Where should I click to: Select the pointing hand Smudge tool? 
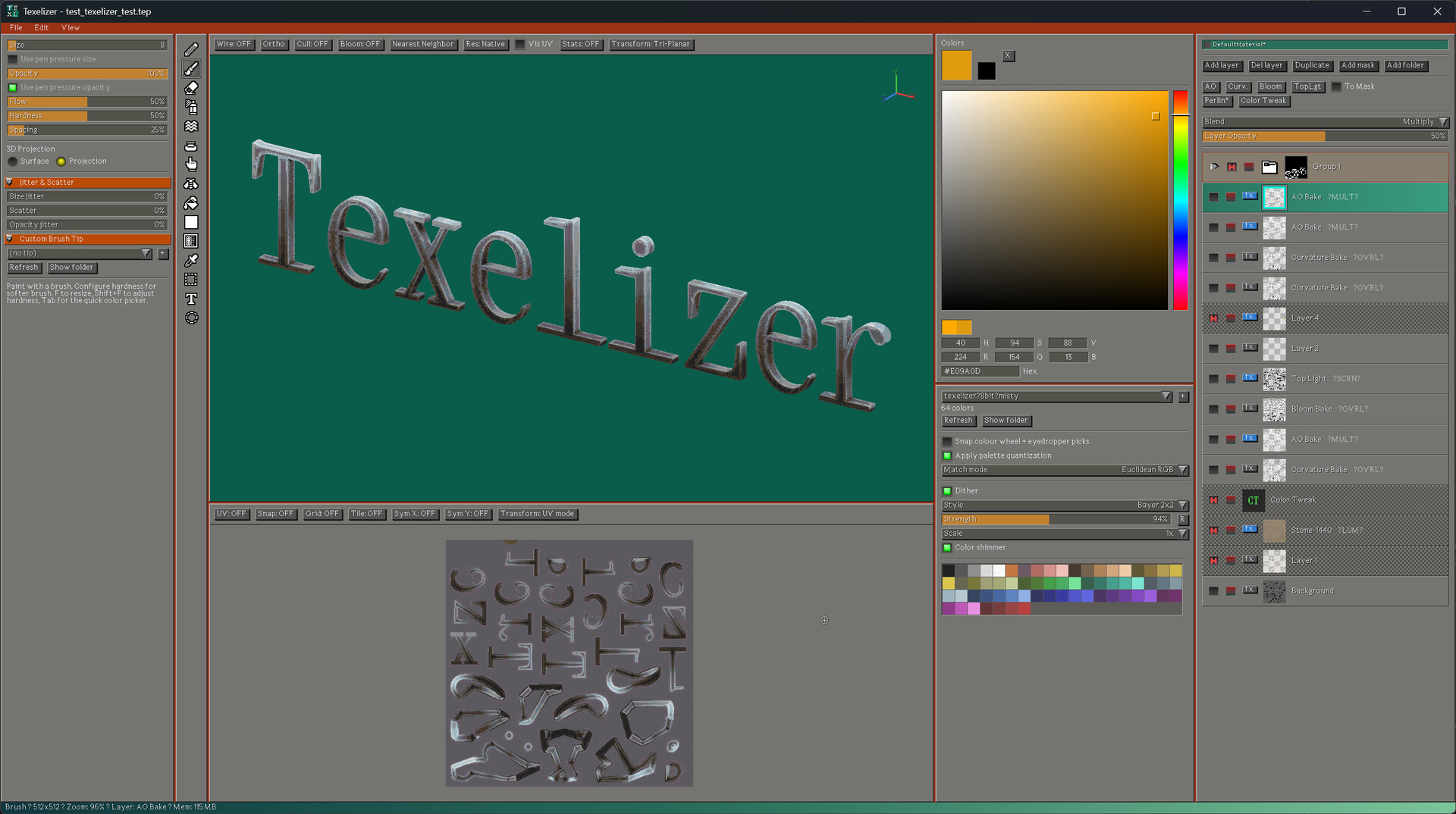pos(191,164)
